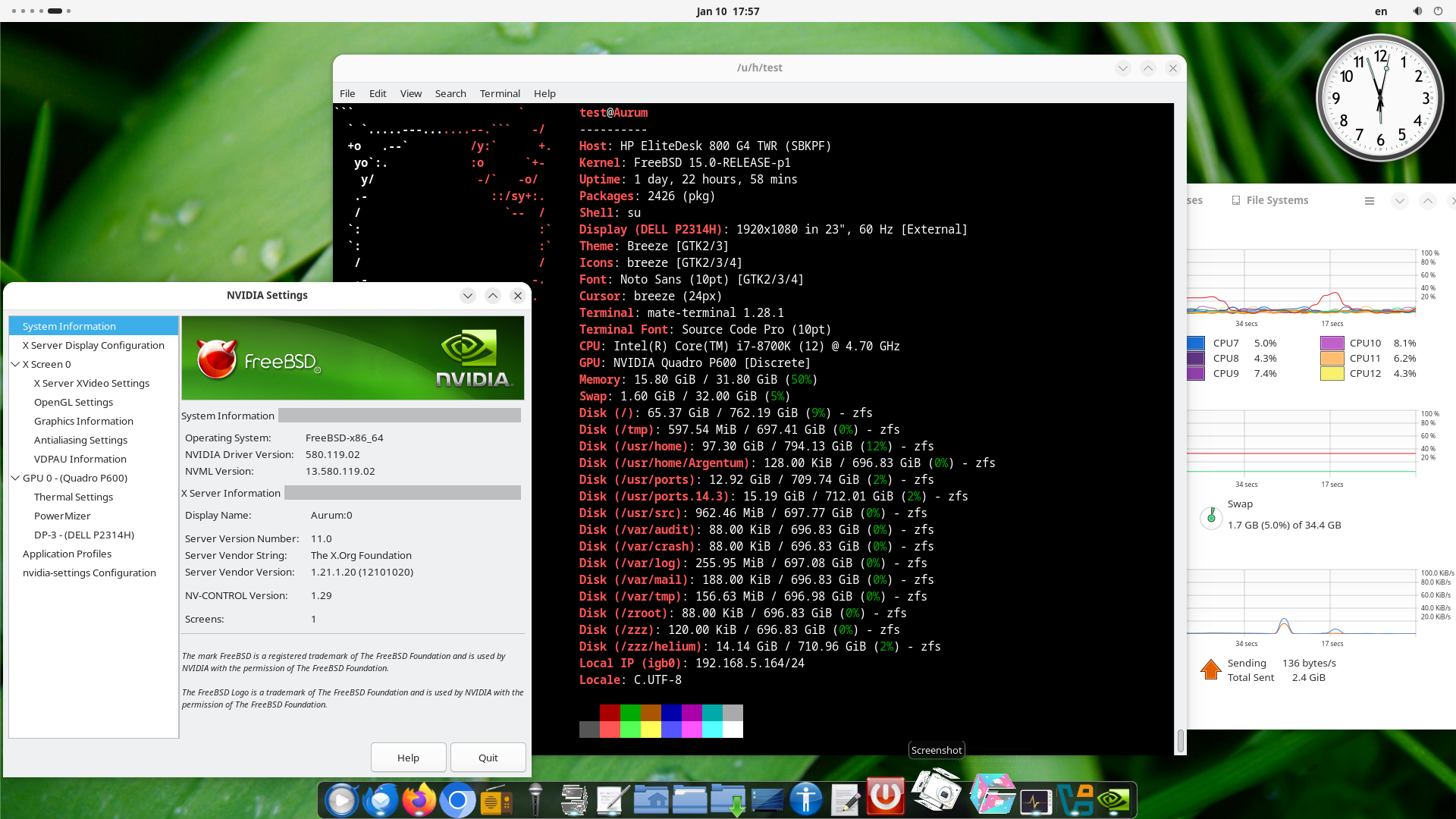Click the CPU10 magenta color swatch
This screenshot has height=819, width=1456.
(x=1333, y=343)
